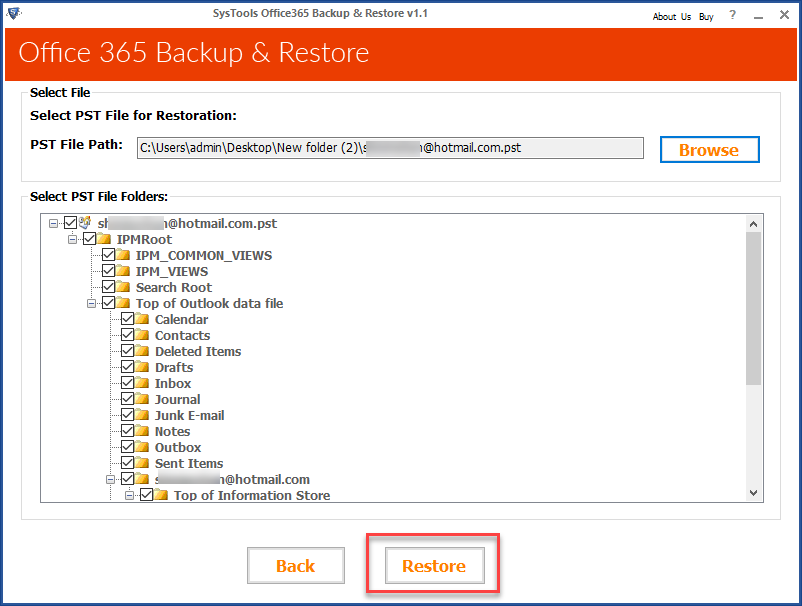Uncheck the Drafts folder checkbox

pos(127,367)
